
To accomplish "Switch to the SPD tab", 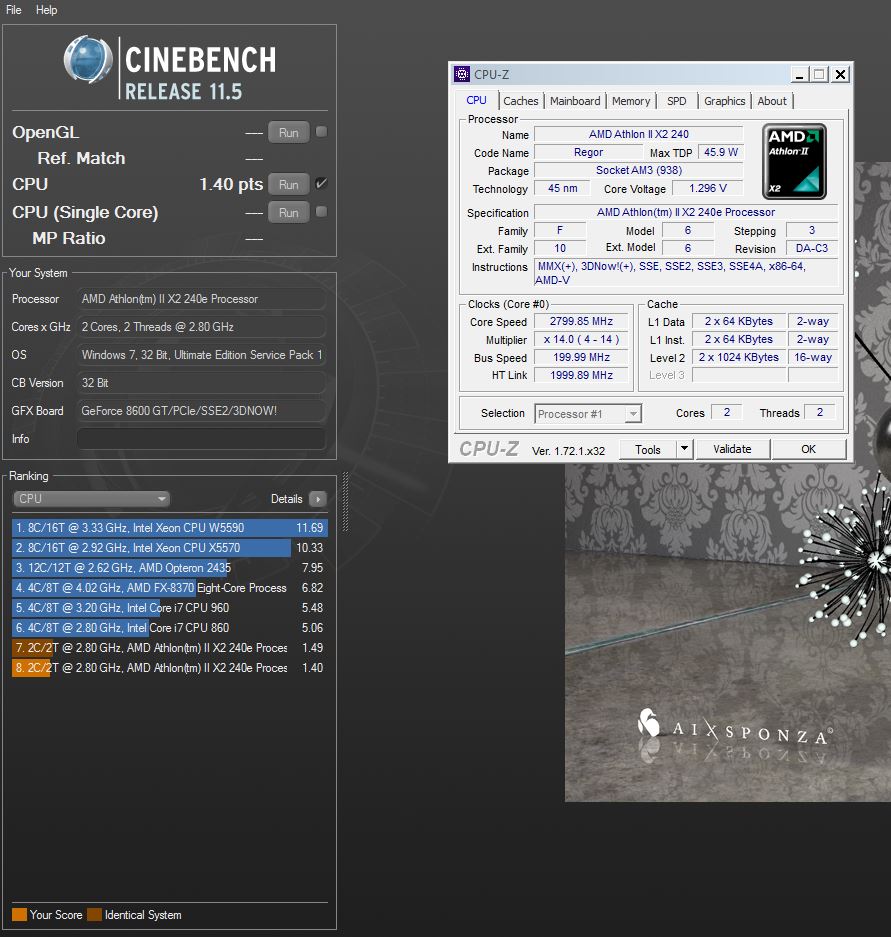I will [676, 101].
